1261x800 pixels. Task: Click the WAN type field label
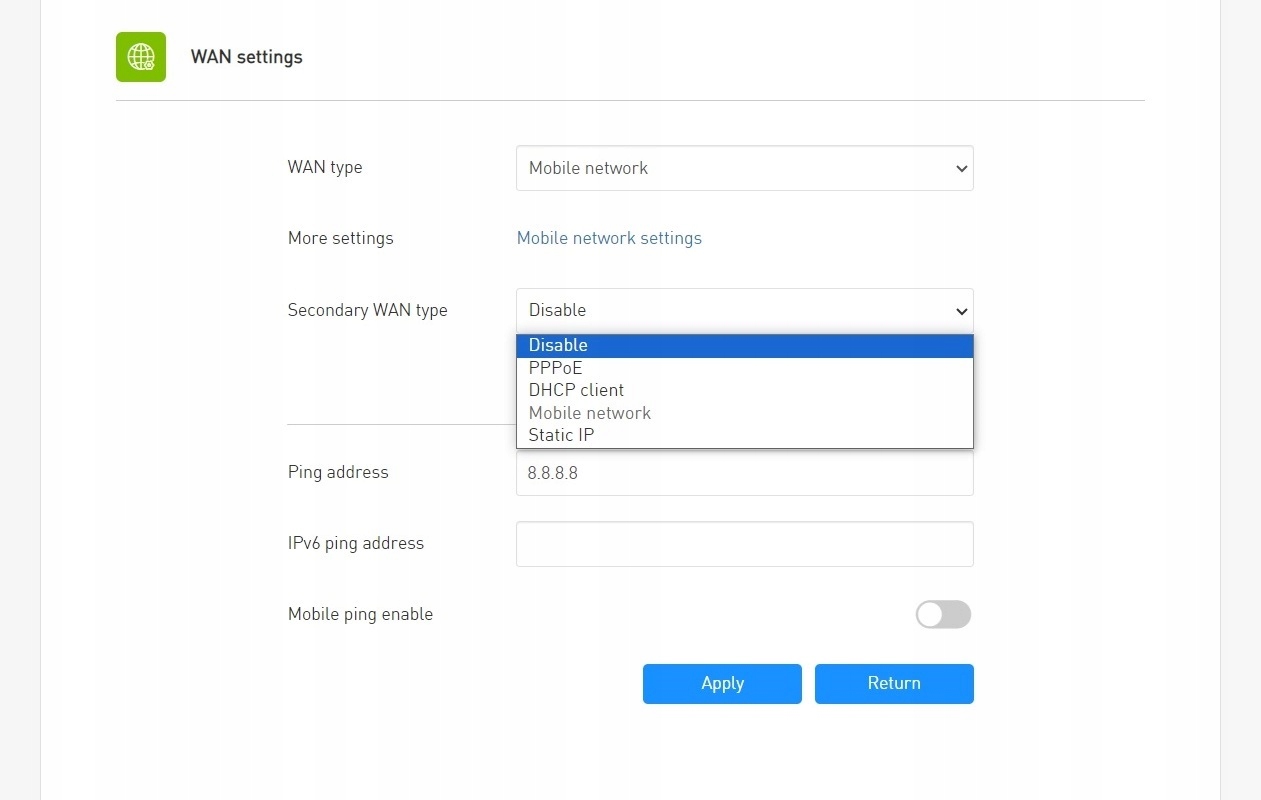click(325, 167)
